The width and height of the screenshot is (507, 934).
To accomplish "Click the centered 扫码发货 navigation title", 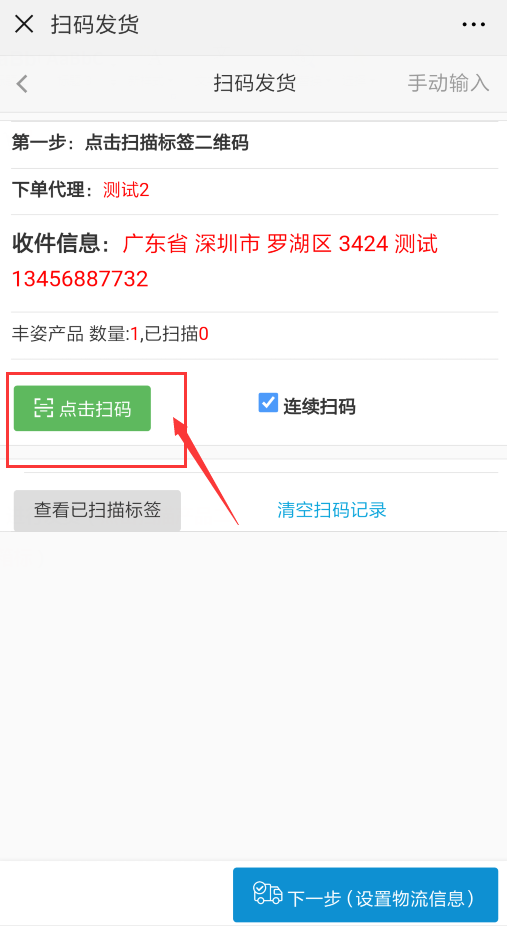I will [x=254, y=83].
